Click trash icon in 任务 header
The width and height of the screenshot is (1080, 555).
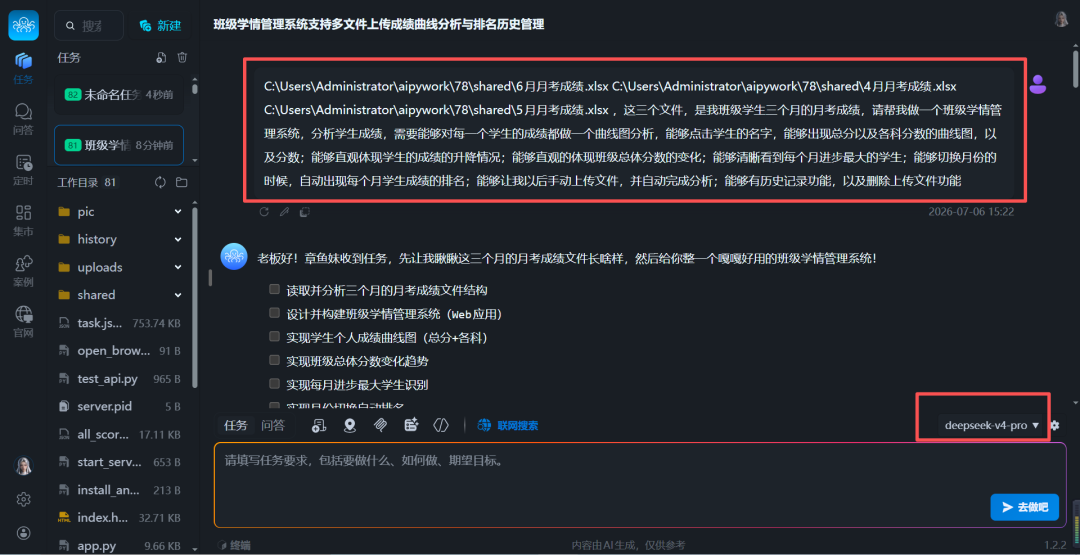182,58
